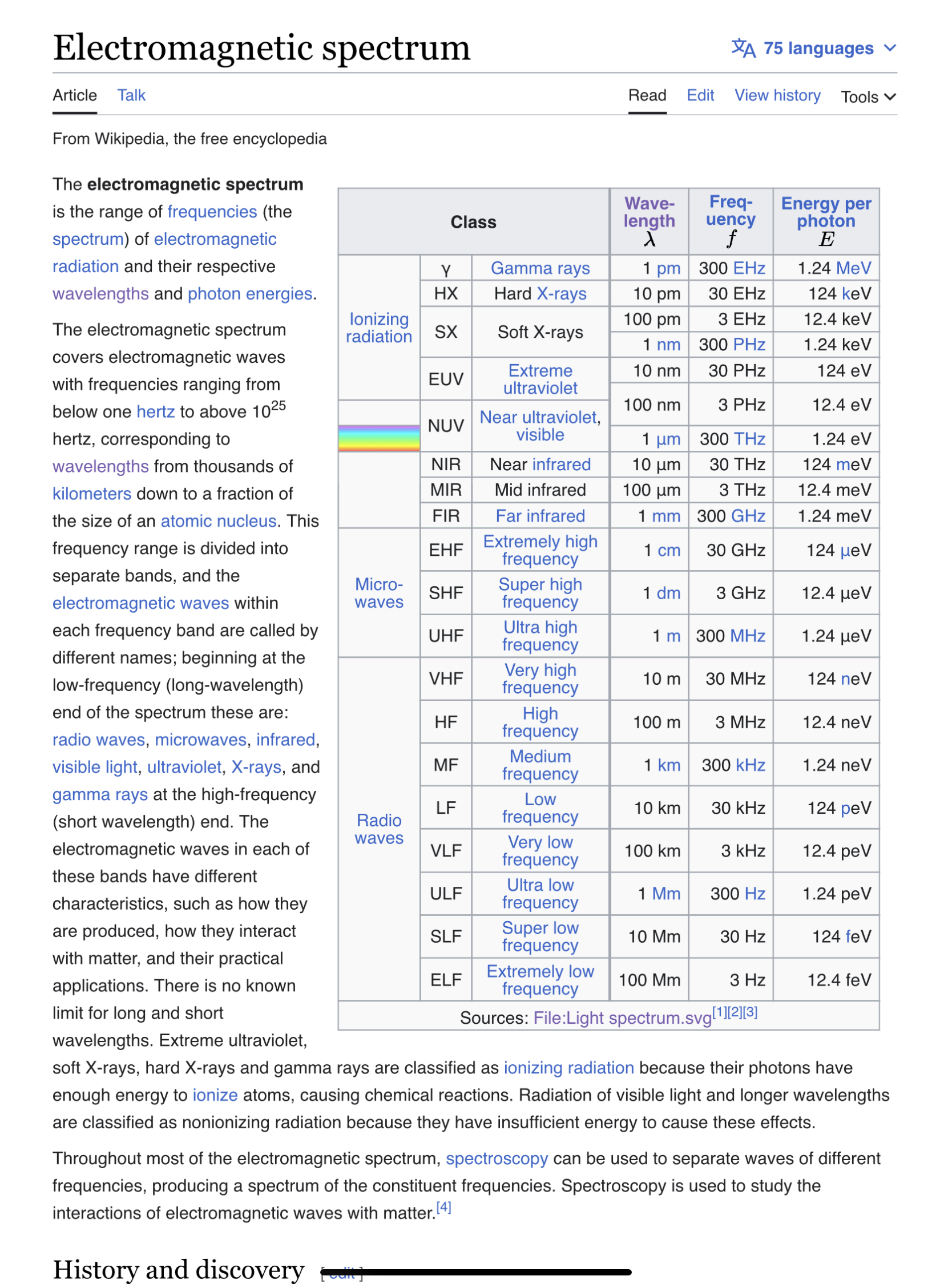Expand the 75 languages dropdown chevron
The image size is (952, 1284).
[889, 49]
